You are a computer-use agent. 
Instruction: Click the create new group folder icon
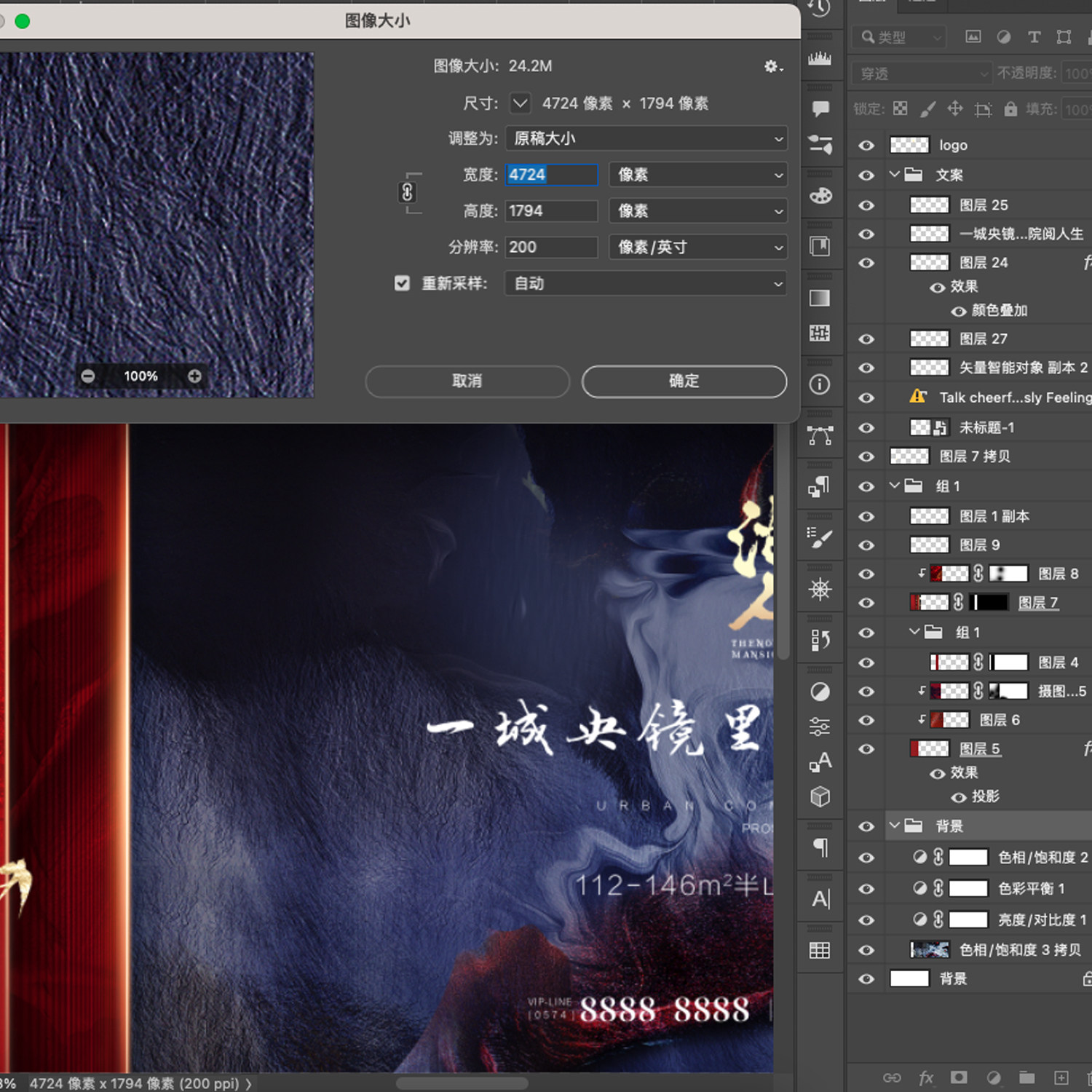[x=1027, y=1077]
